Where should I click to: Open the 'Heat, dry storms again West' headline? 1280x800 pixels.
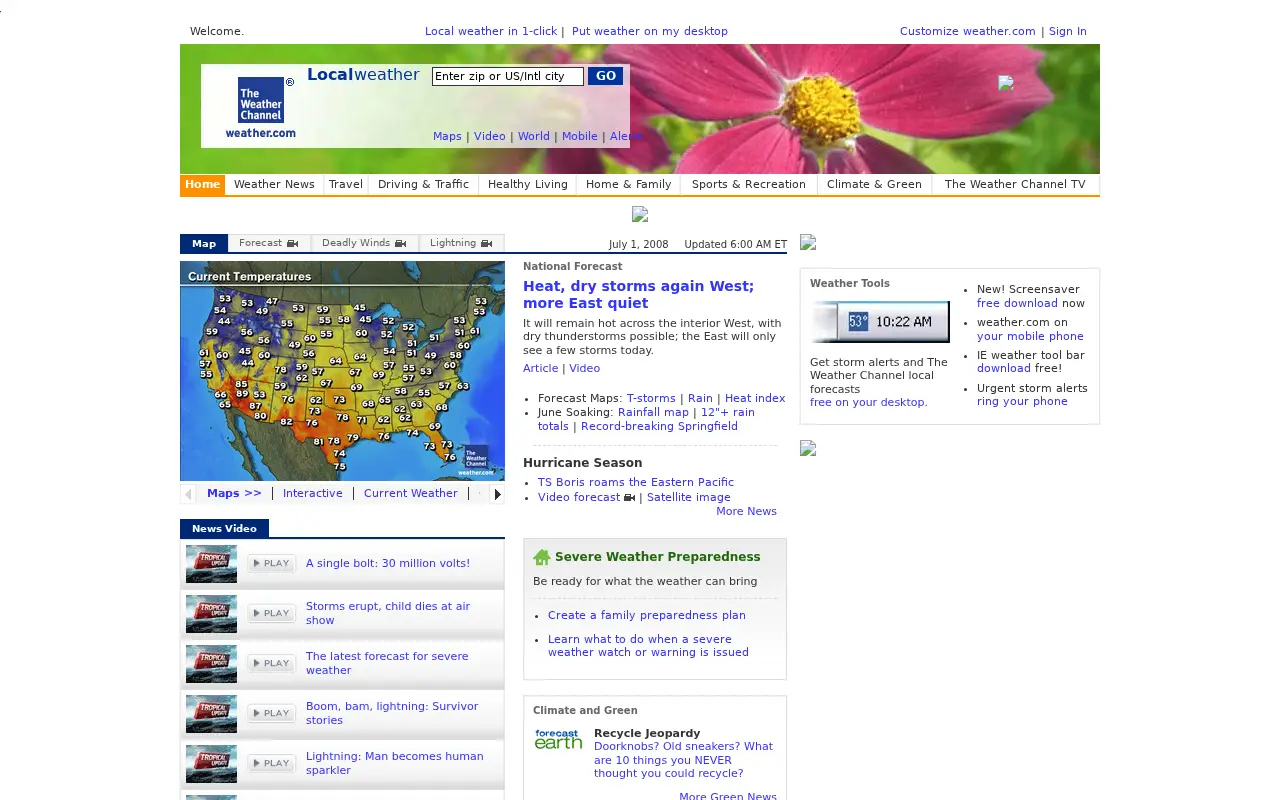[x=638, y=294]
